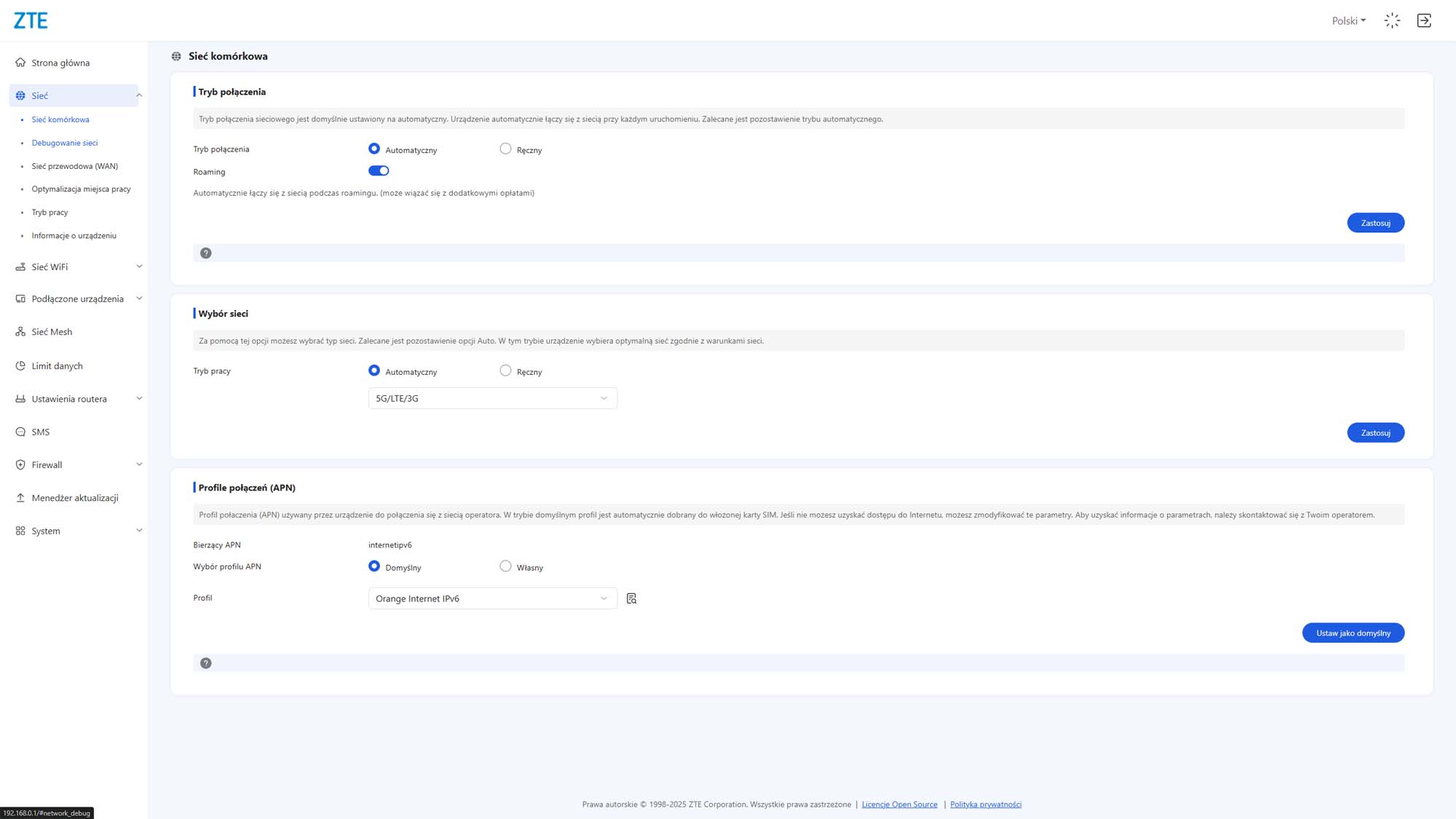Open the Orange Internet IPv6 profile dropdown

[x=493, y=598]
